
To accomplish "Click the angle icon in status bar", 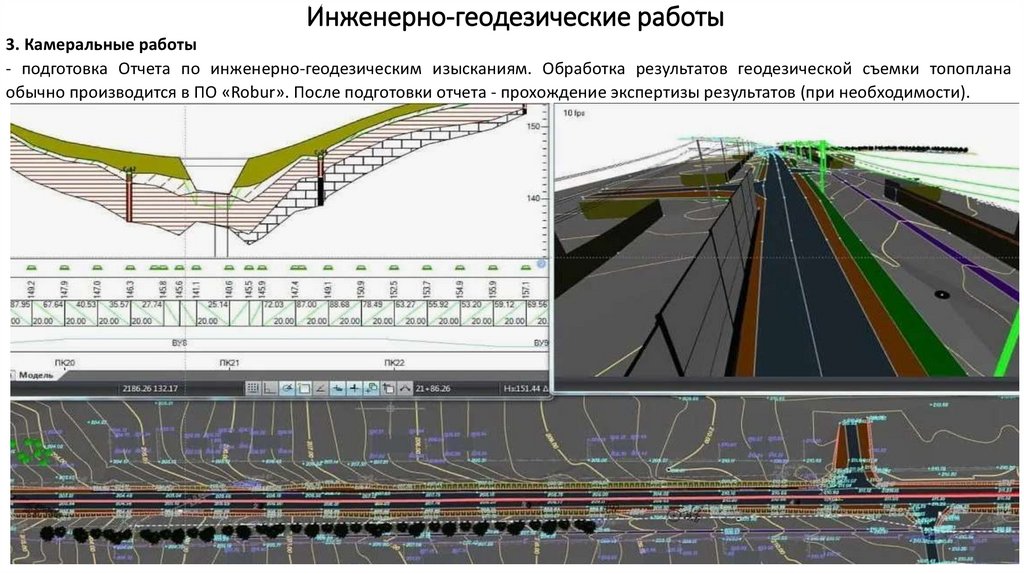I will coord(321,388).
